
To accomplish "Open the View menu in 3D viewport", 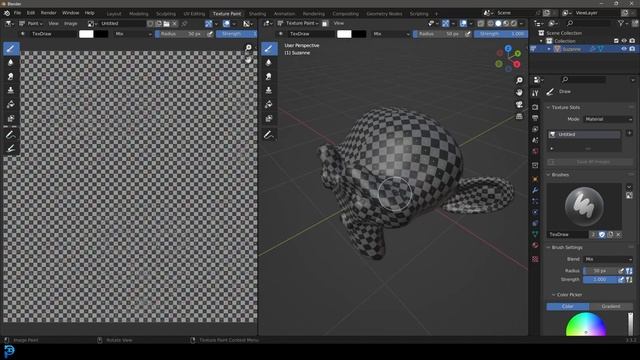I will pos(339,23).
